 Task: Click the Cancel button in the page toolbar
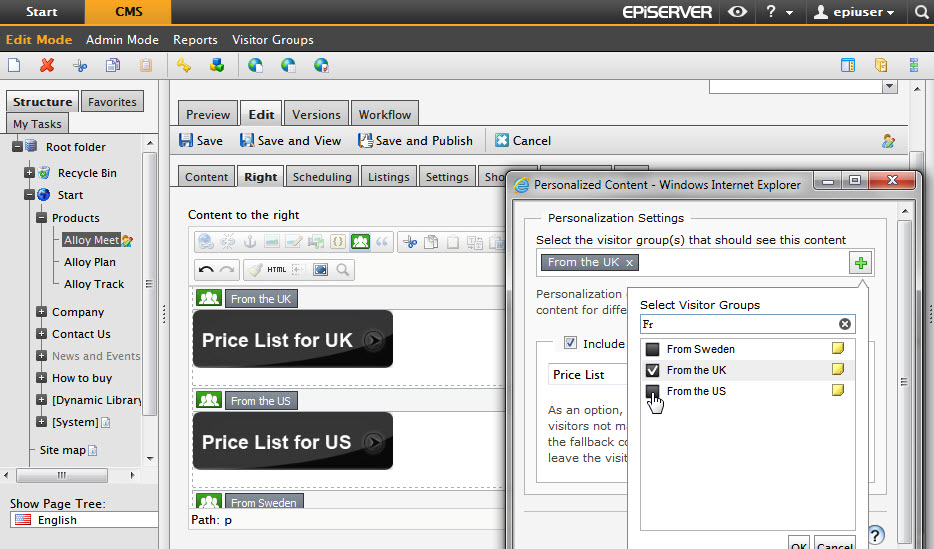[x=523, y=141]
